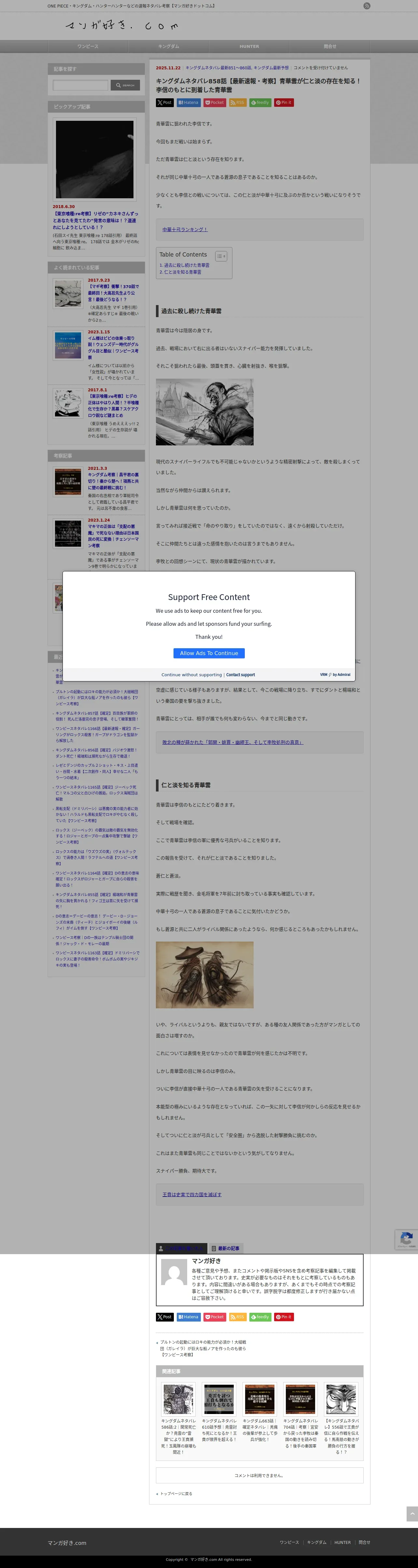The height and width of the screenshot is (1568, 418).
Task: Open article キングダム考察 昌平君の裏切り
Action: tap(113, 481)
